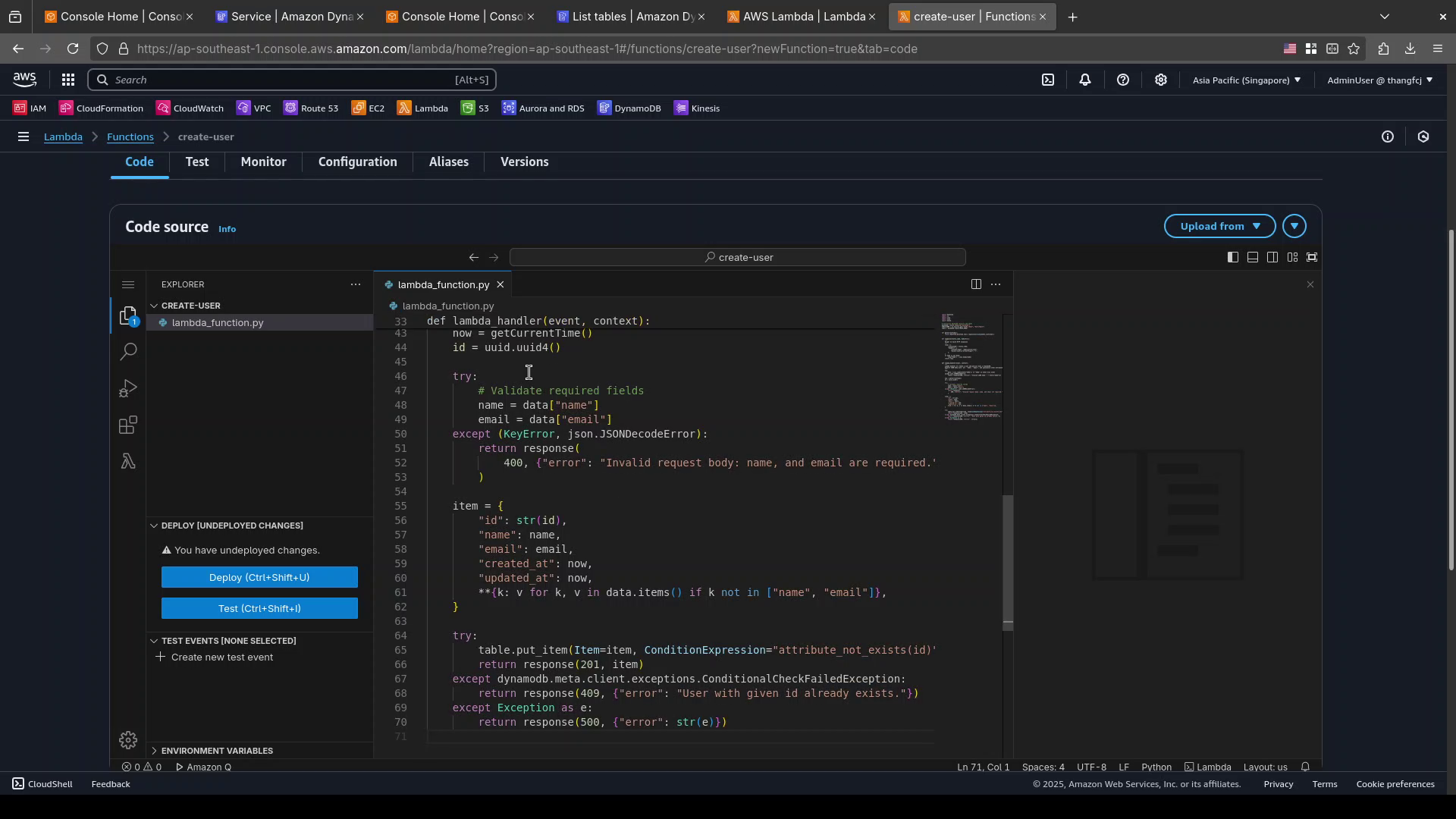The image size is (1456, 819).
Task: Toggle the AWS side navigation hamburger
Action: pyautogui.click(x=24, y=137)
